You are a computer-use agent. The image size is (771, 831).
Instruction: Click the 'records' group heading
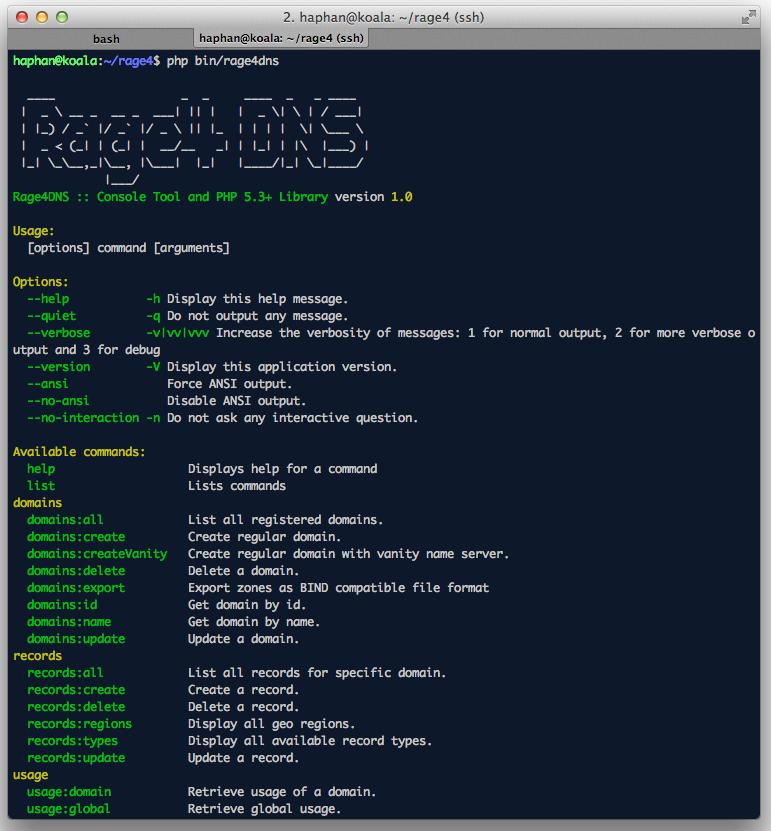pyautogui.click(x=37, y=656)
